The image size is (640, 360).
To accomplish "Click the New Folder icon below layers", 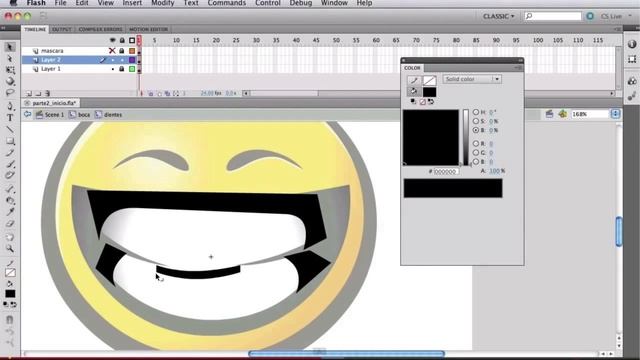I will click(x=38, y=93).
